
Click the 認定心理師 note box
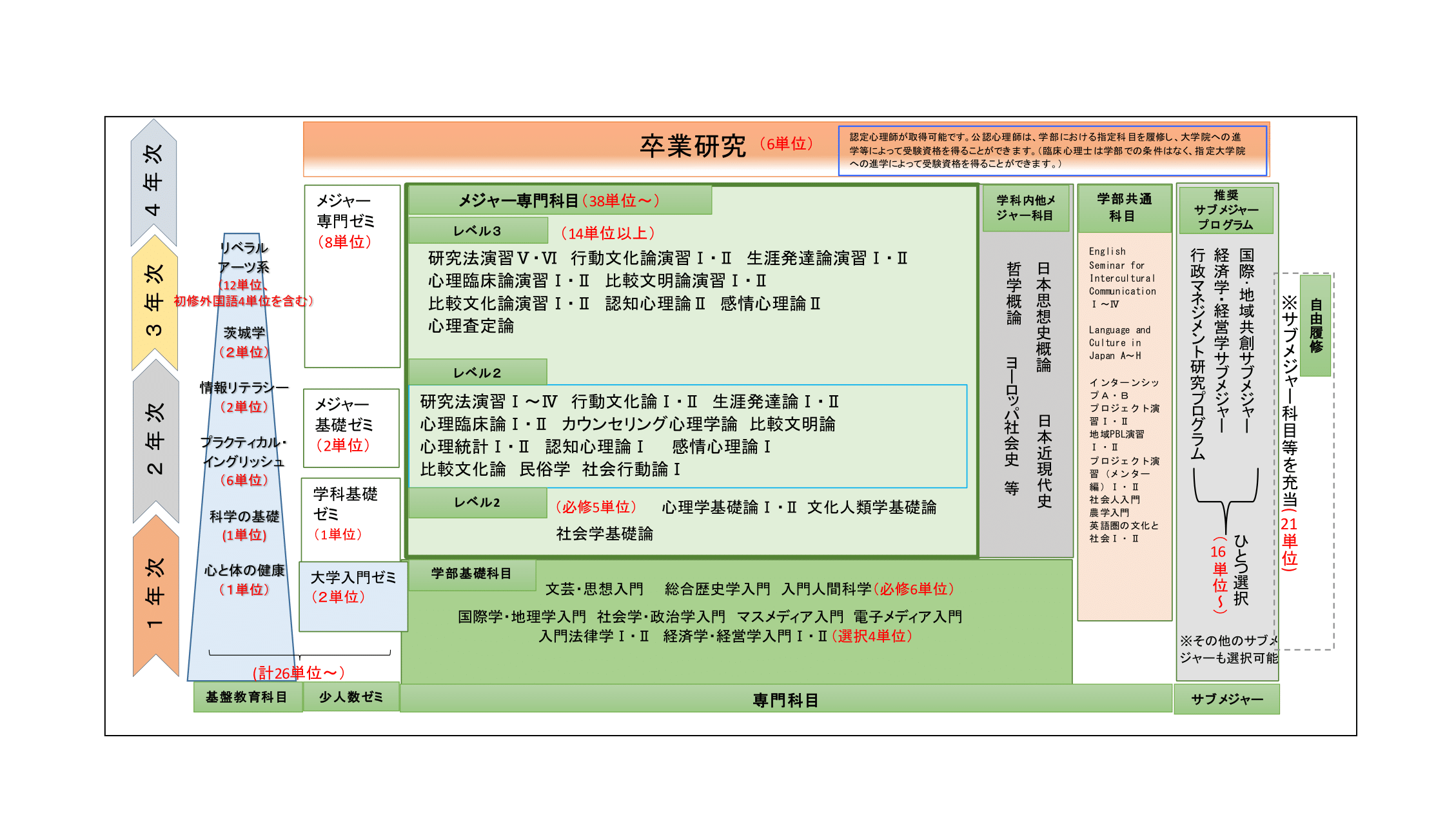(x=1053, y=150)
